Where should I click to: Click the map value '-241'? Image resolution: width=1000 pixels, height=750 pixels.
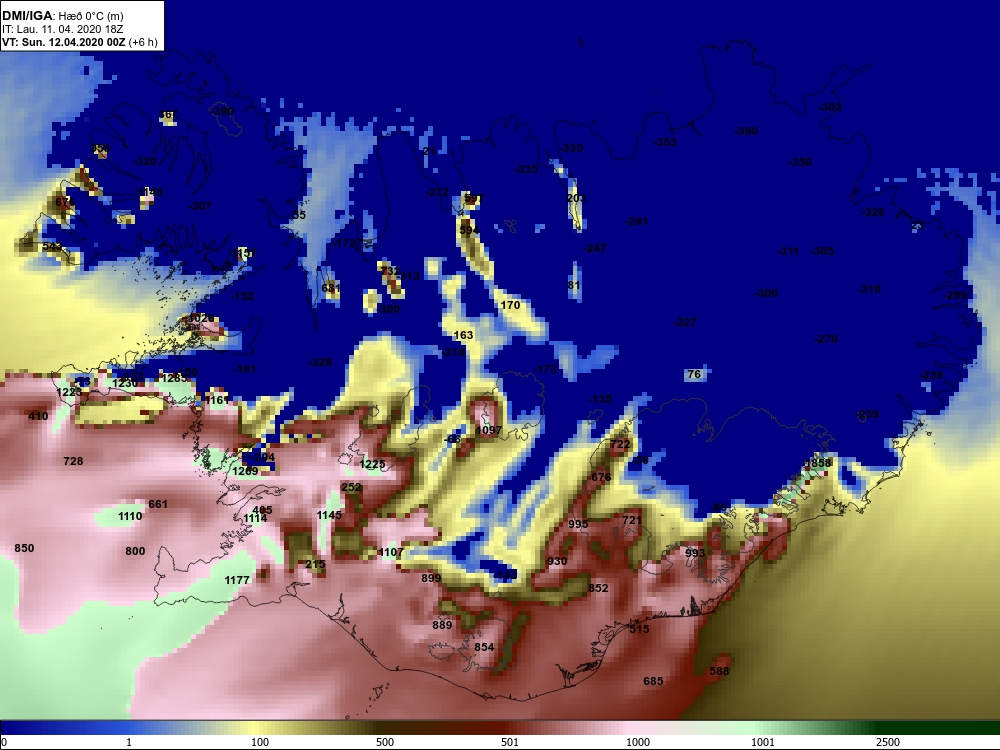tap(636, 221)
